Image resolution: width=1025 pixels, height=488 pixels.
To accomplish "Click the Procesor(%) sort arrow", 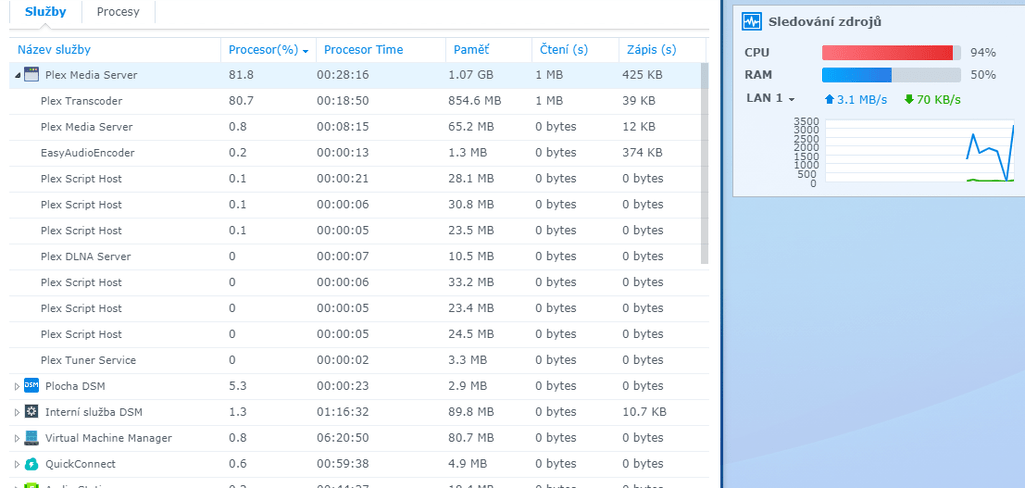I will pos(305,51).
